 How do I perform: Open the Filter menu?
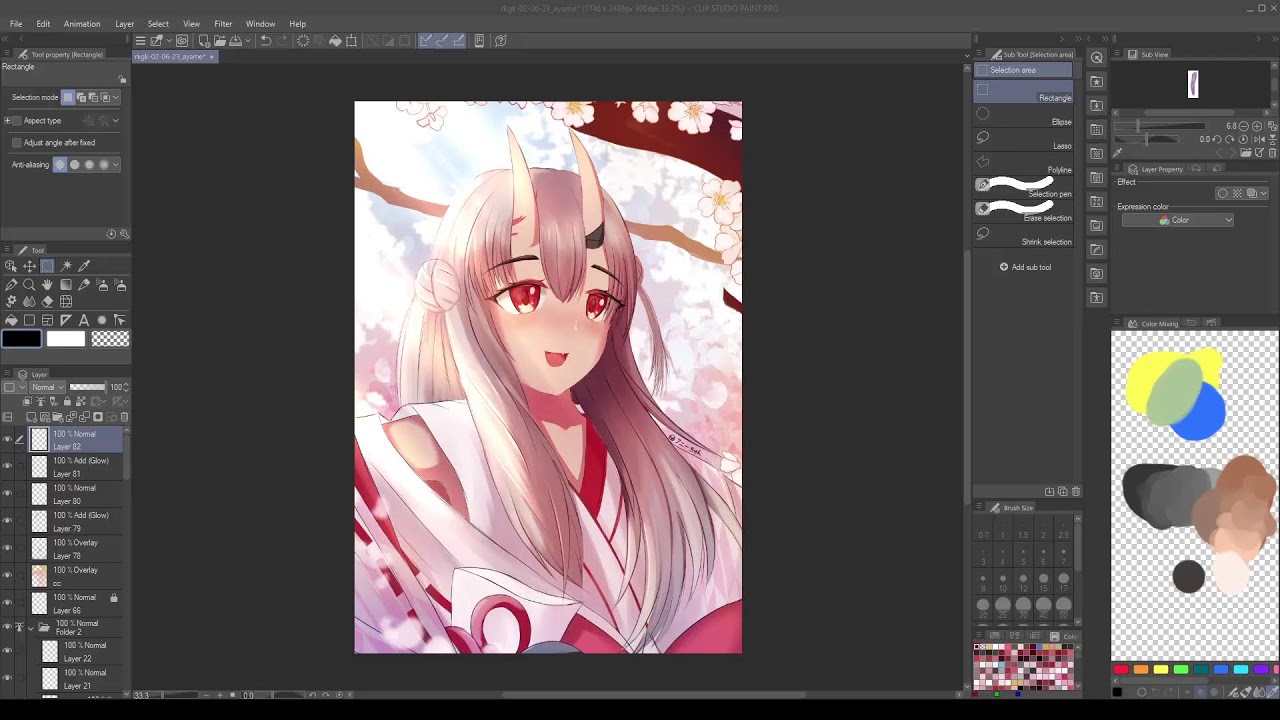[223, 24]
